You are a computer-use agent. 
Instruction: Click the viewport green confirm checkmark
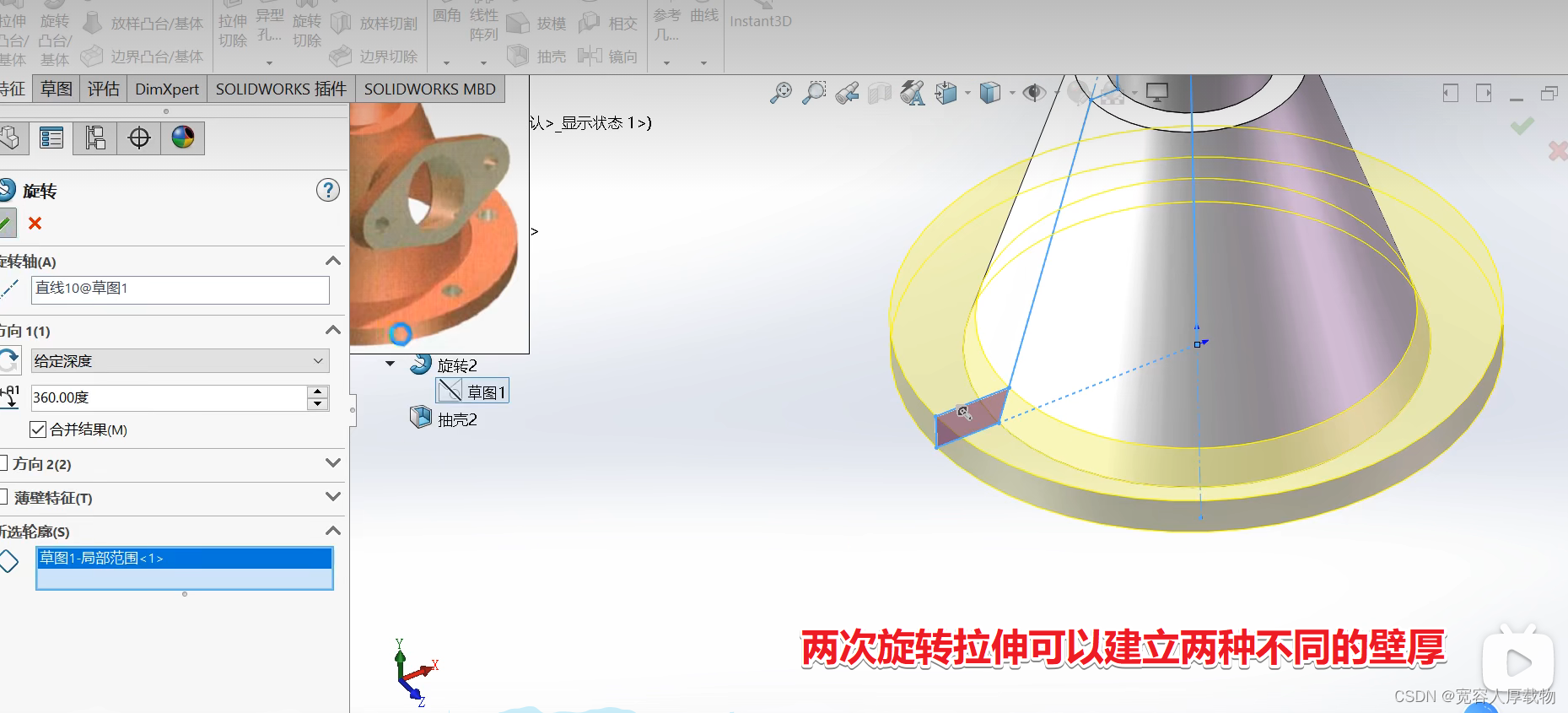pos(1522,126)
